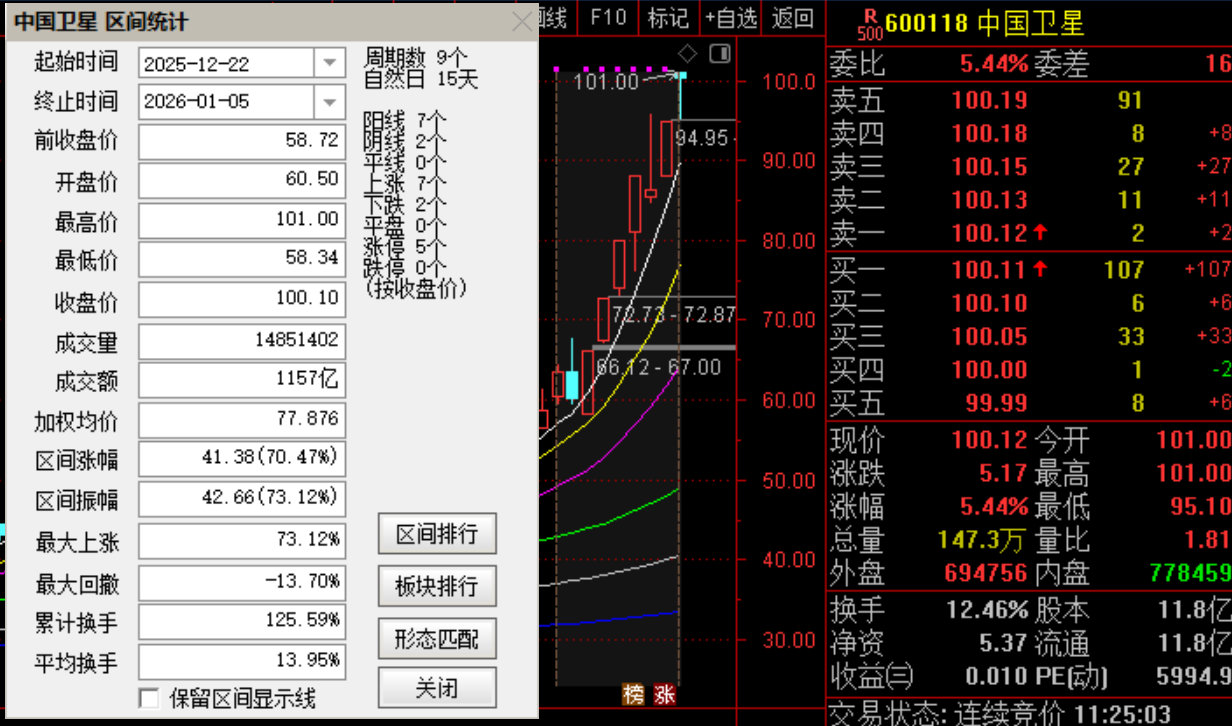Click the 总量 value 147.3万
Image resolution: width=1232 pixels, height=726 pixels.
pyautogui.click(x=982, y=540)
